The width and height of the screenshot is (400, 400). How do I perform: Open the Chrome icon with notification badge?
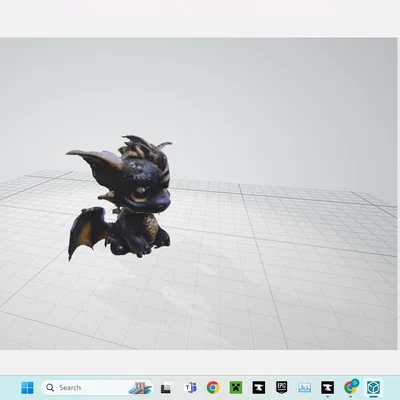pos(351,387)
